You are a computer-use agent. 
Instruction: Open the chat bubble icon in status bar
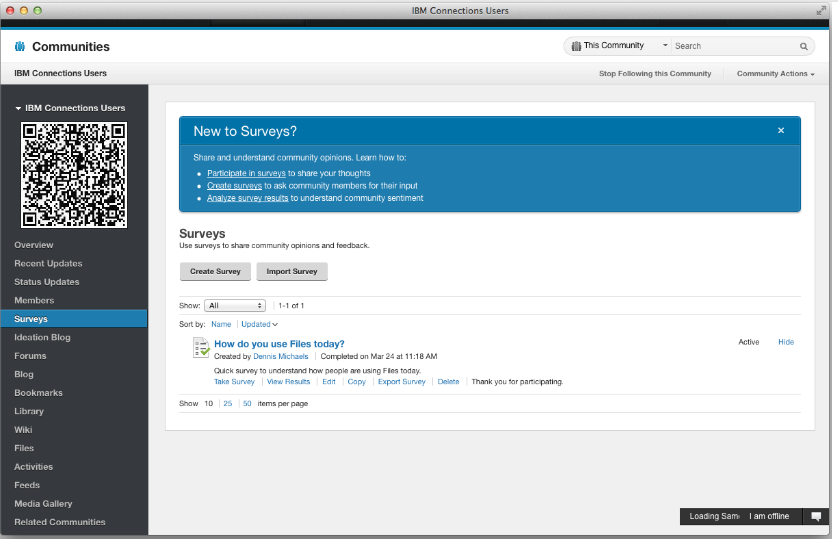[x=816, y=516]
